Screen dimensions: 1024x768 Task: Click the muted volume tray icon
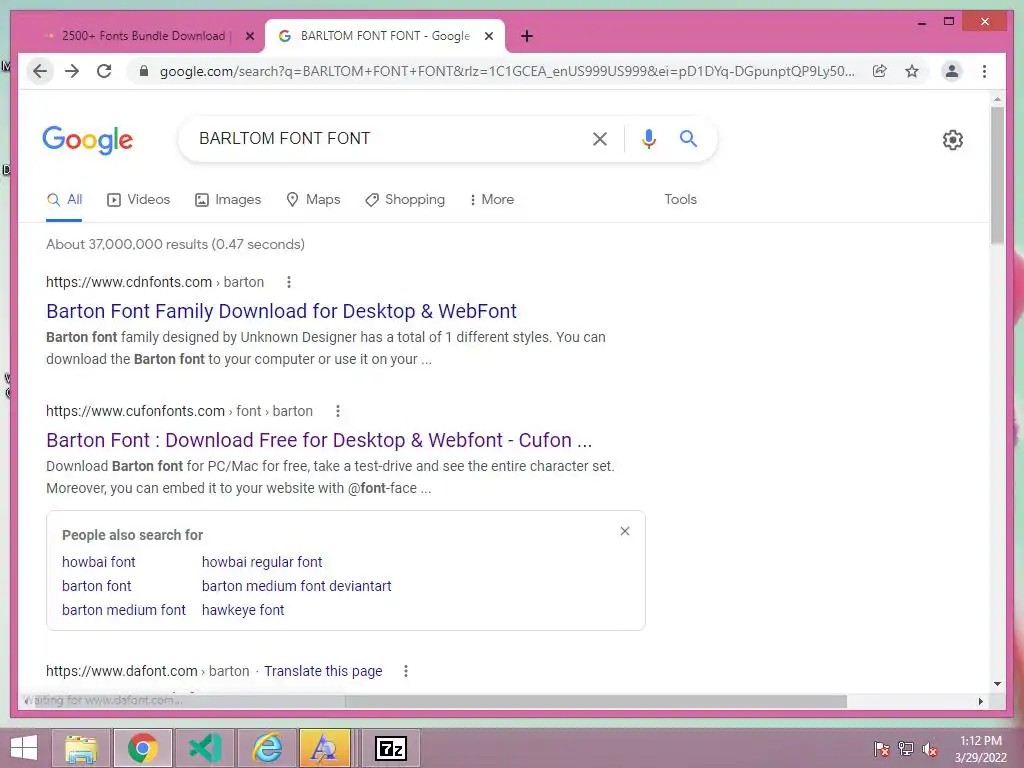pyautogui.click(x=929, y=749)
